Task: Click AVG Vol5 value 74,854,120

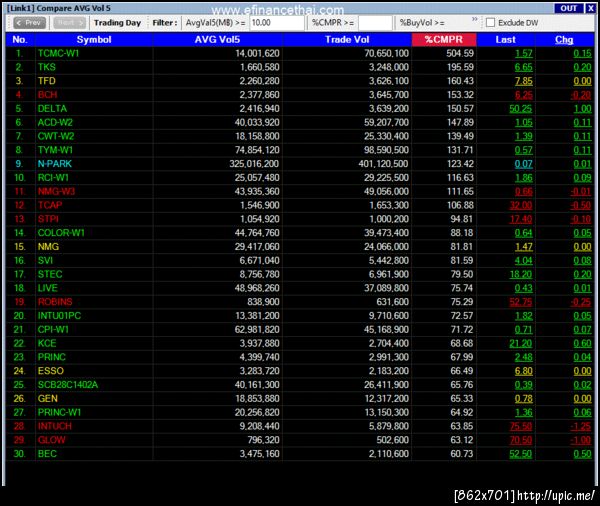Action: [x=257, y=150]
